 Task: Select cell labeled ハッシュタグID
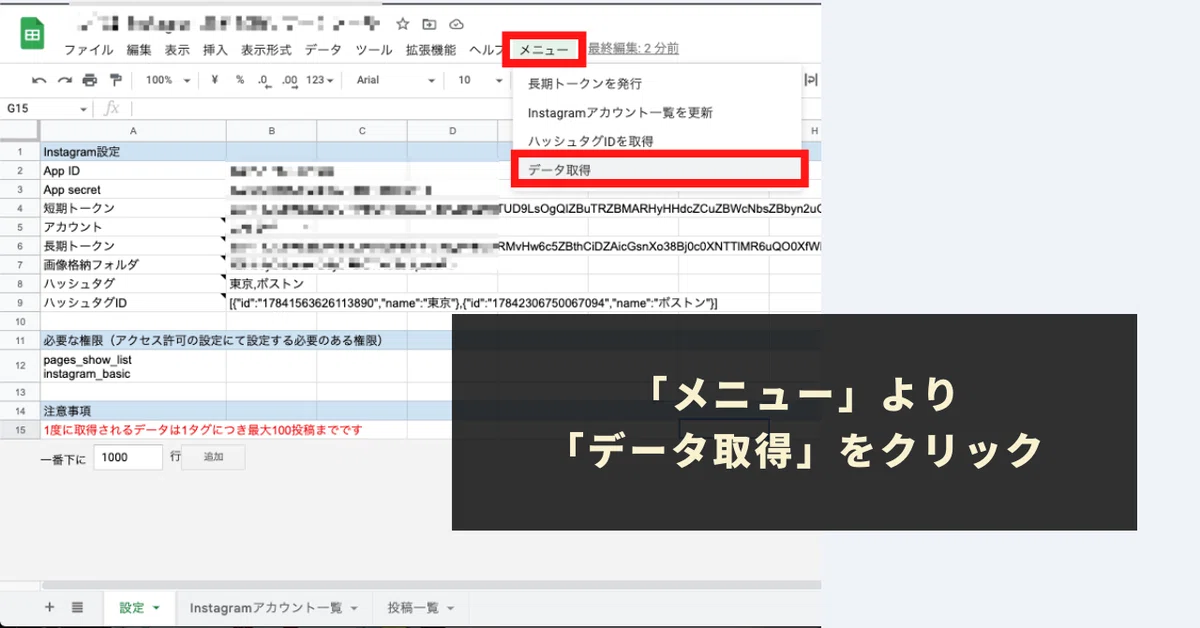click(133, 303)
